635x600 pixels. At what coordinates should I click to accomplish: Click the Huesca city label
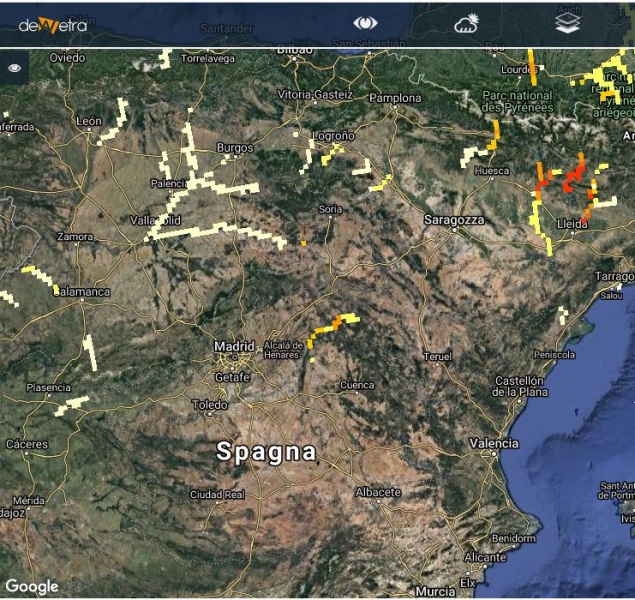(492, 170)
